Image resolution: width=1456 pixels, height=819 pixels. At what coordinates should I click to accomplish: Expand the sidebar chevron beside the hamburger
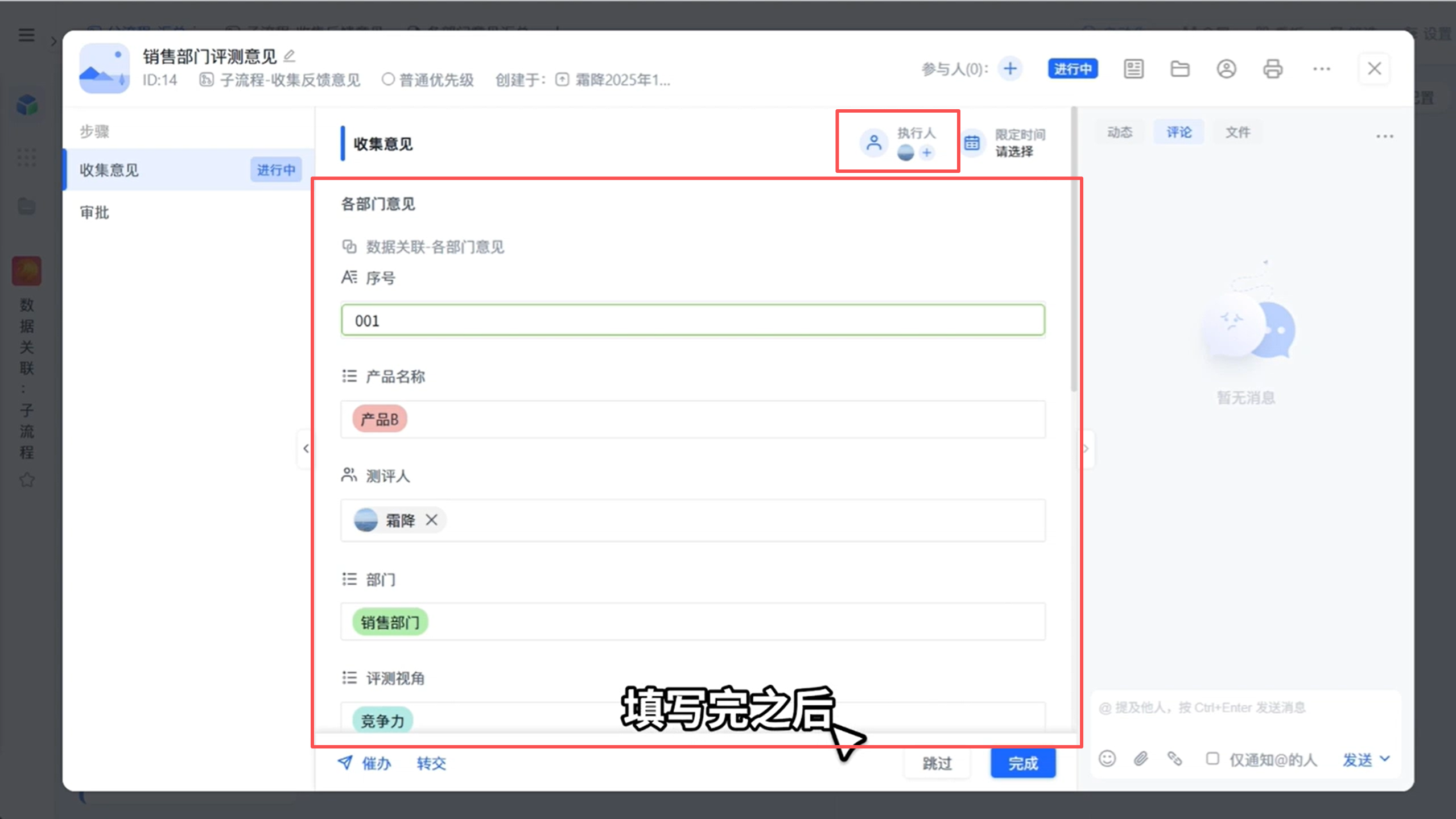(x=53, y=42)
